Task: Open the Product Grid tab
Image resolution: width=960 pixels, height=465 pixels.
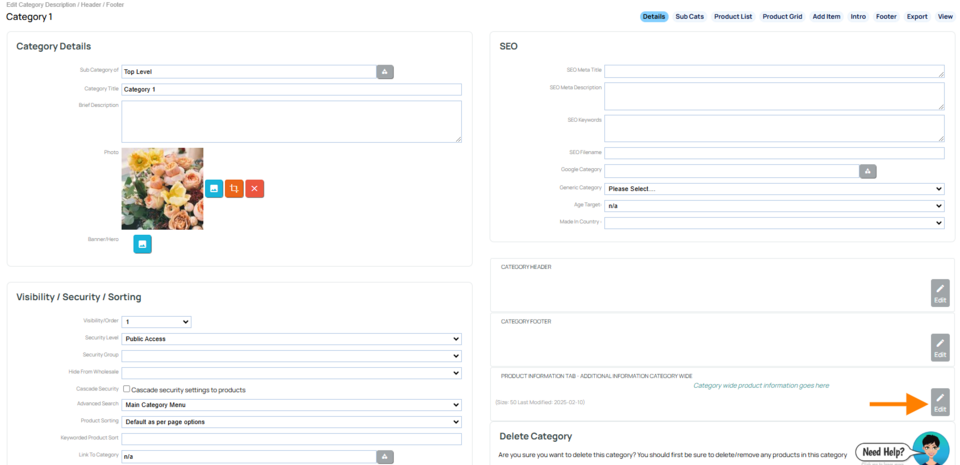Action: [782, 17]
